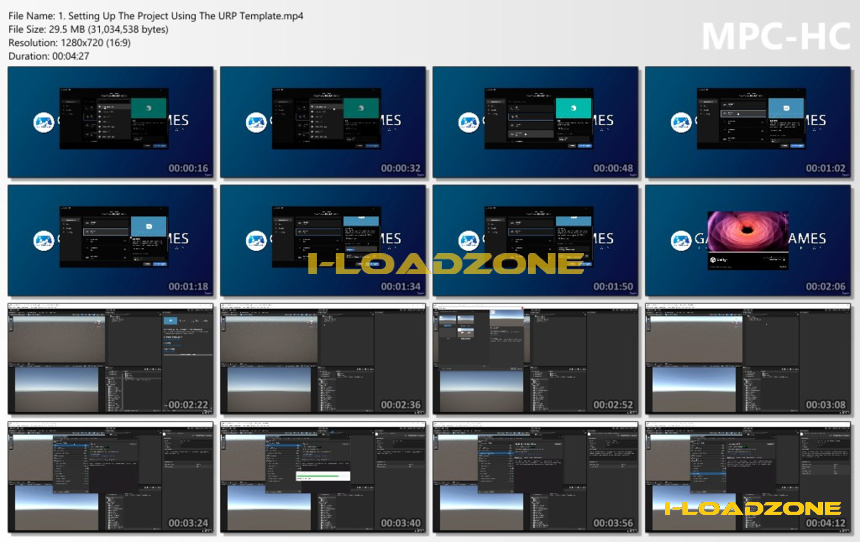Click the bottom-right I-LOADZONE watermark at 00:04:12

point(752,509)
